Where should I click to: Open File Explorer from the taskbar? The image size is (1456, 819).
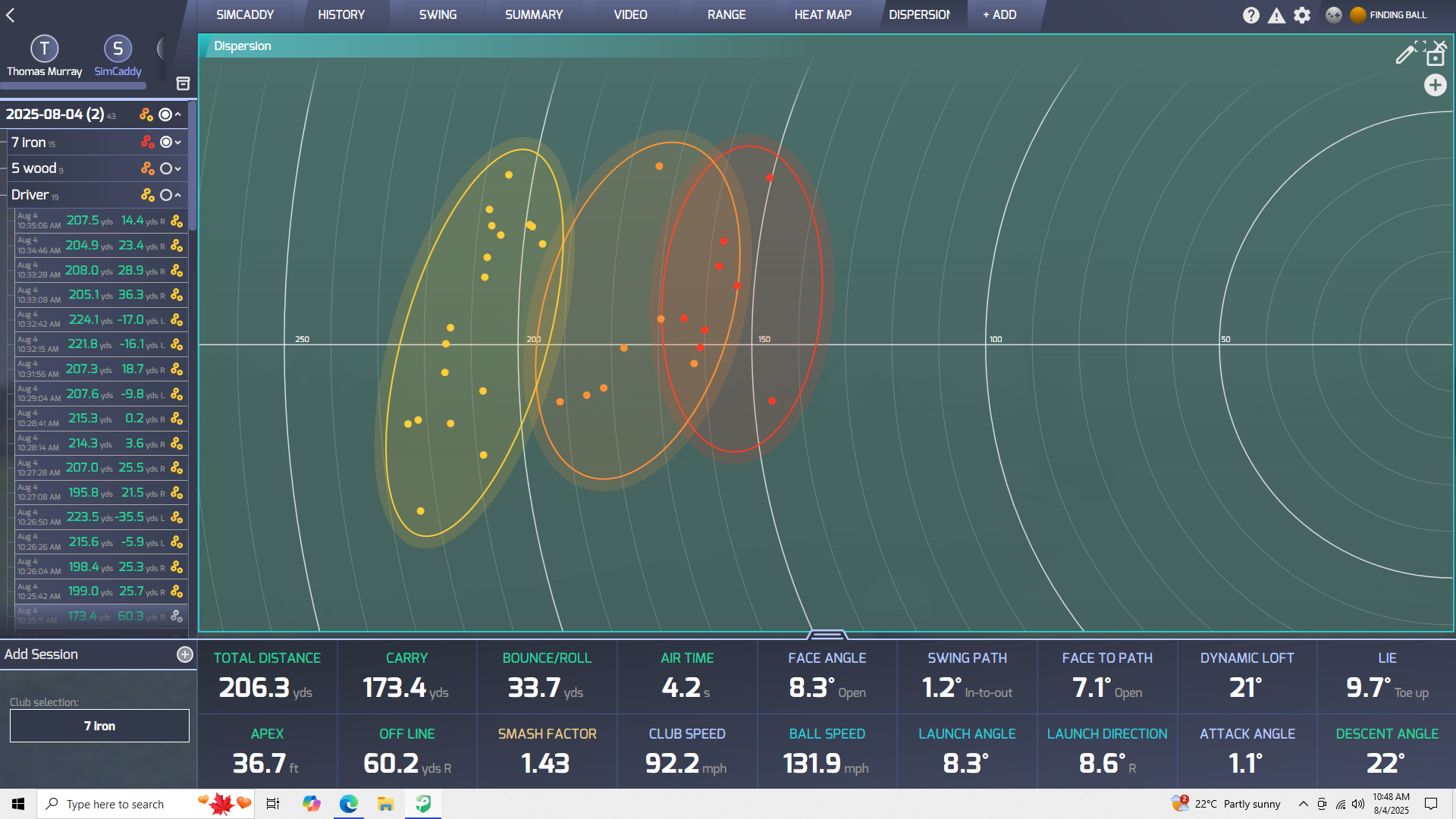386,804
